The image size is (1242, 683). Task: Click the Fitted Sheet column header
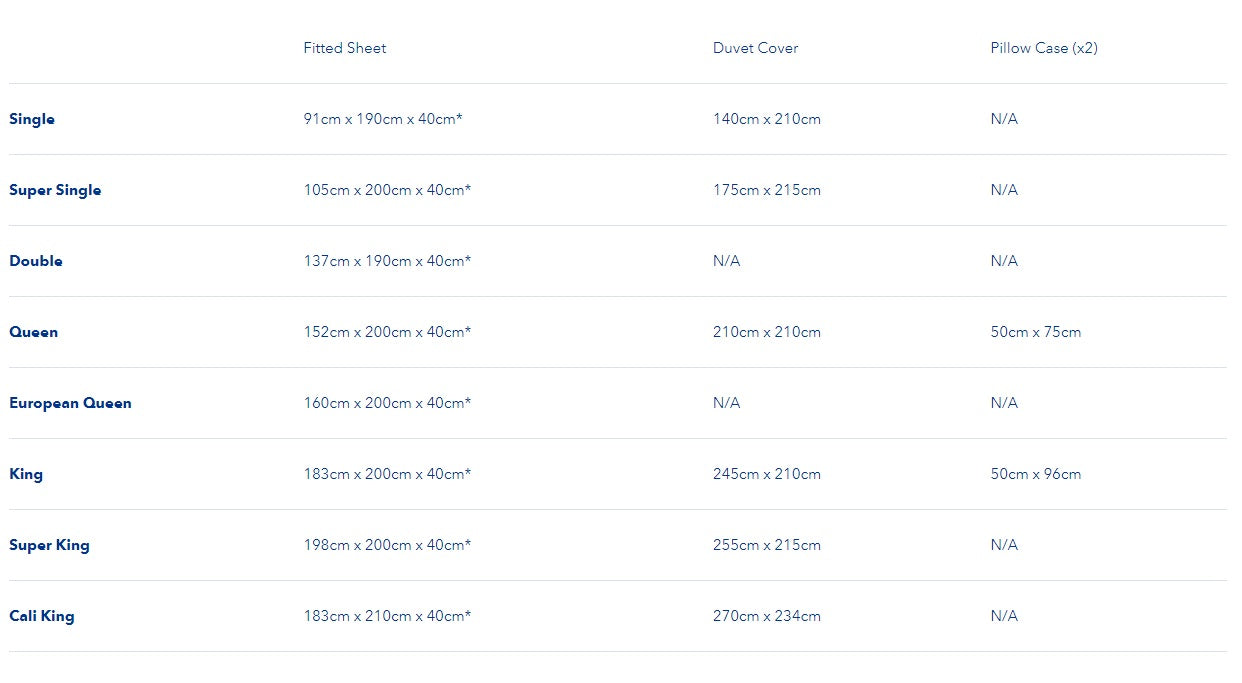[344, 48]
